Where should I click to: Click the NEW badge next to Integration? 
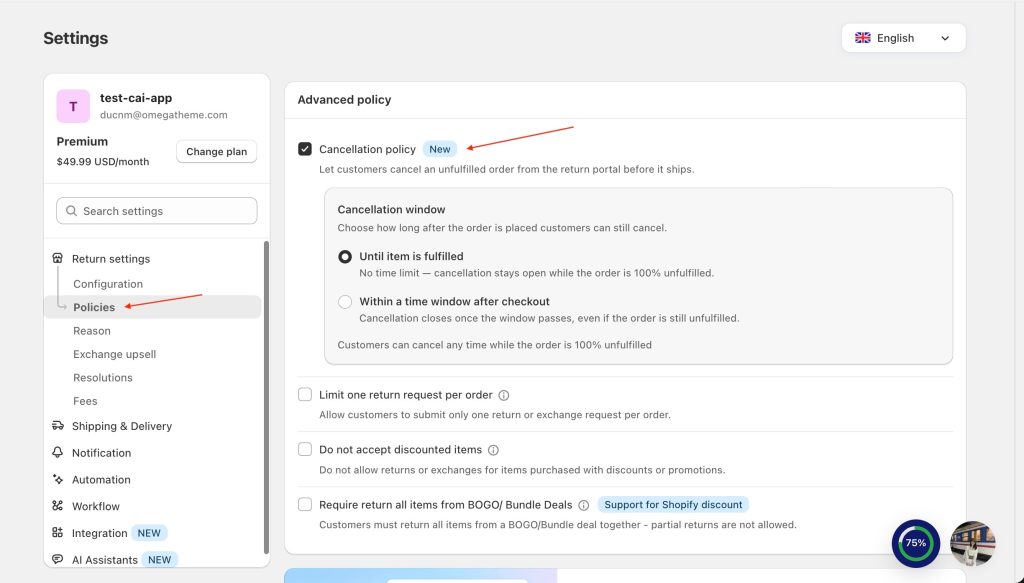point(149,533)
